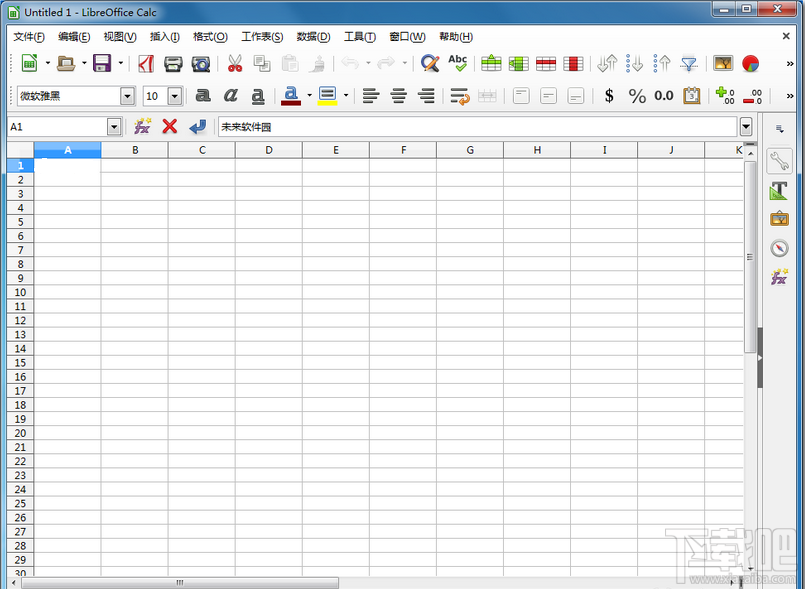
Task: Toggle bold formatting
Action: pos(201,96)
